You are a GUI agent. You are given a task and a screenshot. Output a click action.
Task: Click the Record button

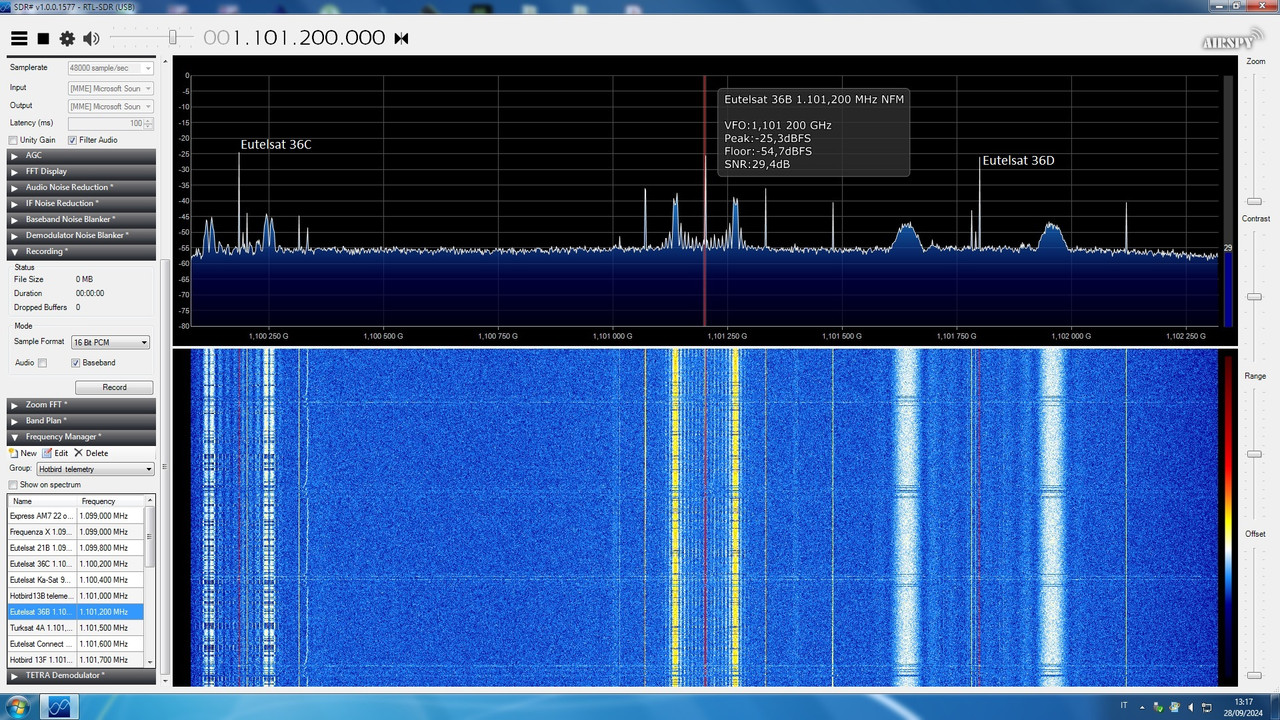tap(113, 387)
